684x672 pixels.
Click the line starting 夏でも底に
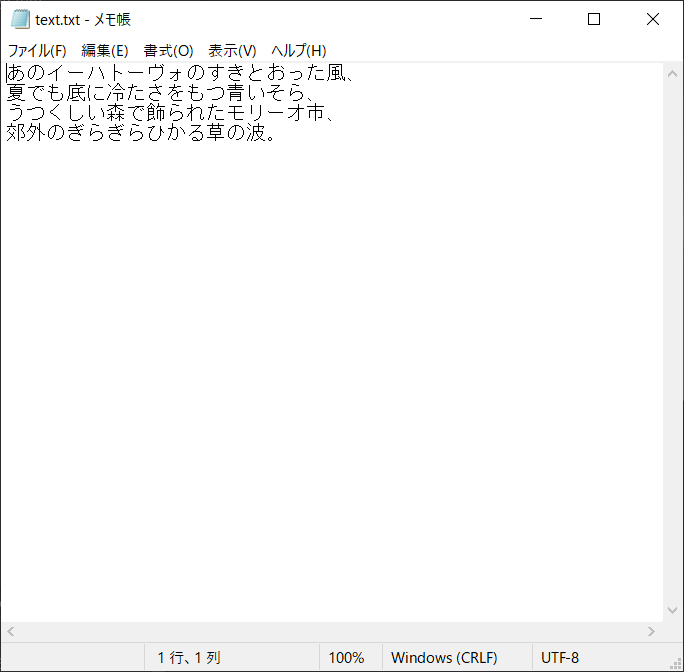(161, 93)
